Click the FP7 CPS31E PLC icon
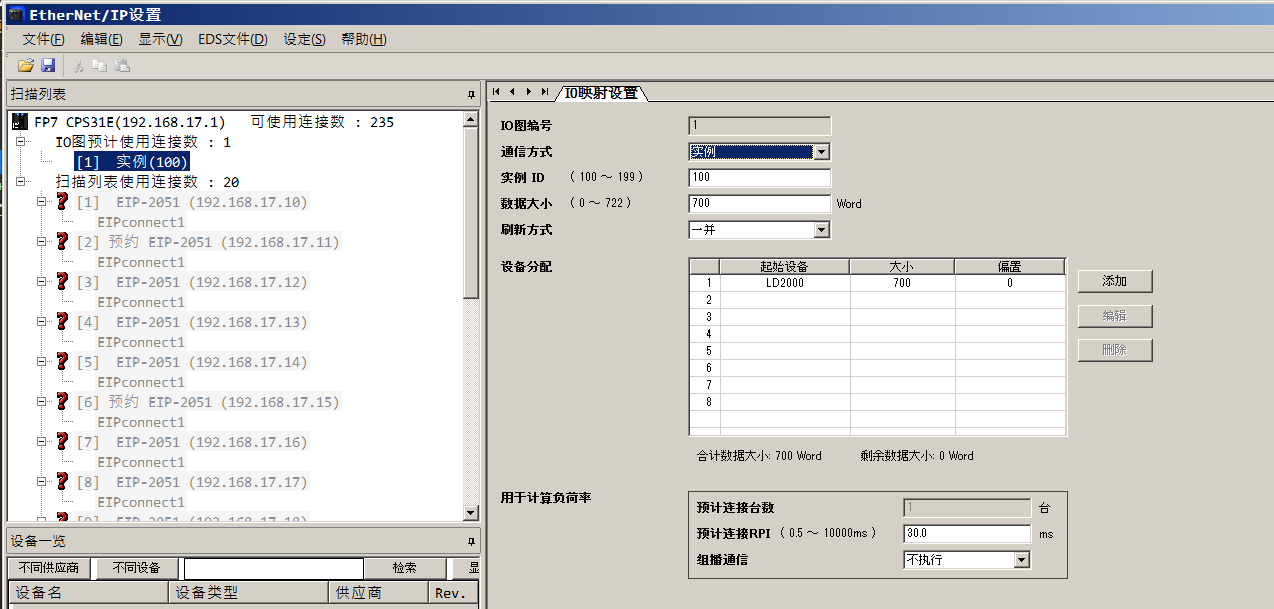Image resolution: width=1274 pixels, height=609 pixels. (20, 122)
